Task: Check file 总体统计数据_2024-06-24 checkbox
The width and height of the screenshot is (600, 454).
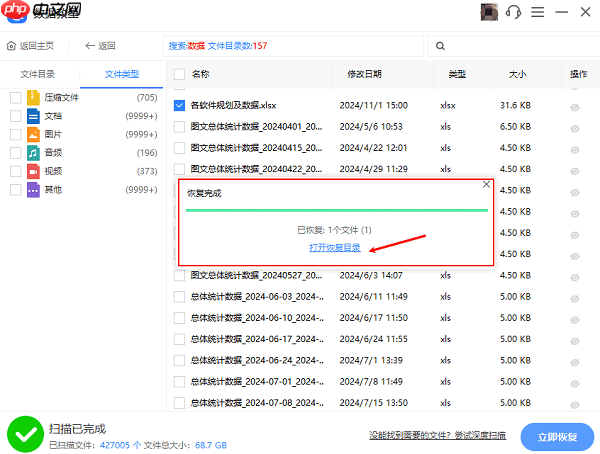Action: tap(179, 360)
